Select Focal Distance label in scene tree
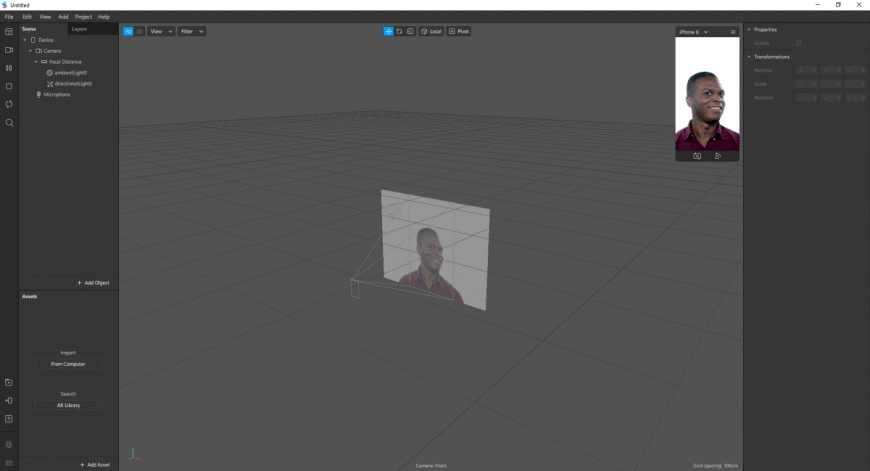 65,62
